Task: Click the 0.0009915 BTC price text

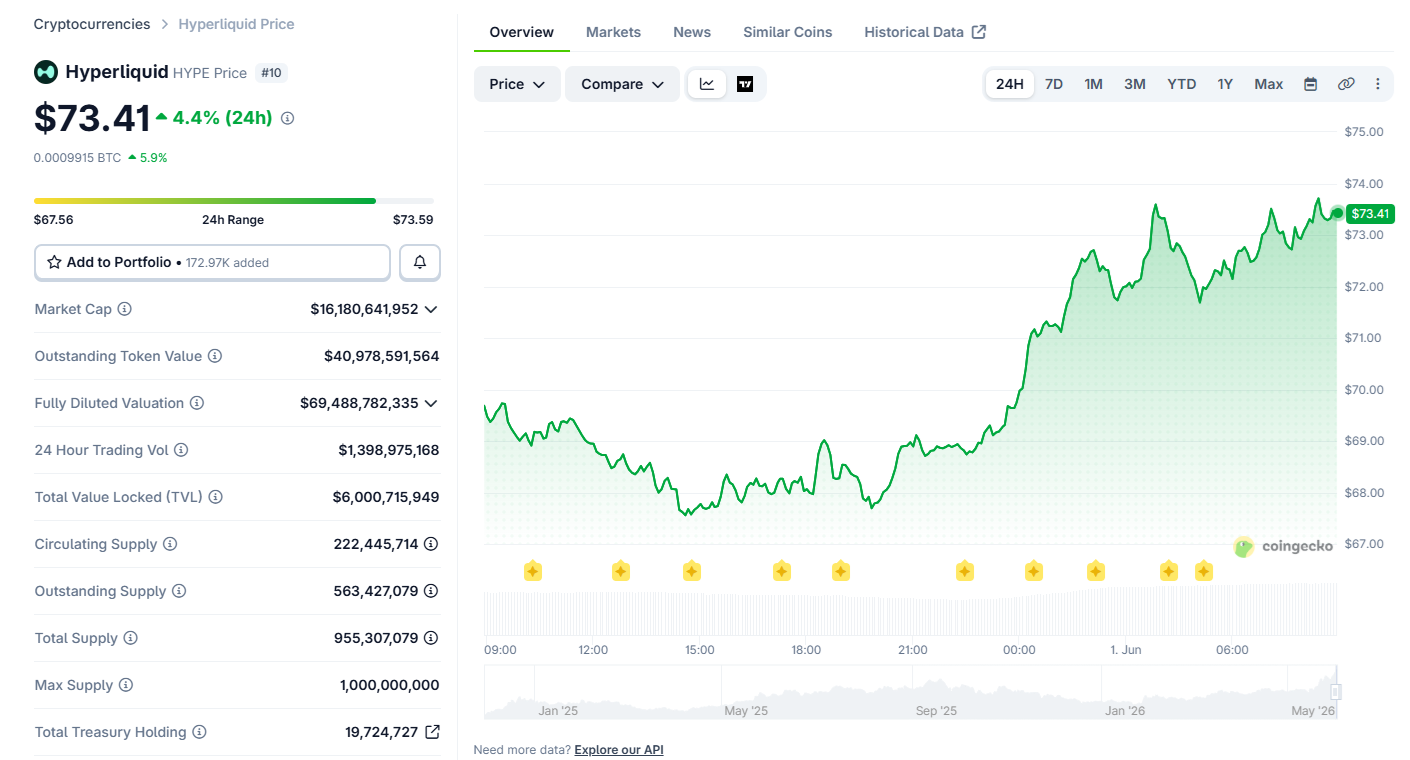Action: (x=78, y=158)
